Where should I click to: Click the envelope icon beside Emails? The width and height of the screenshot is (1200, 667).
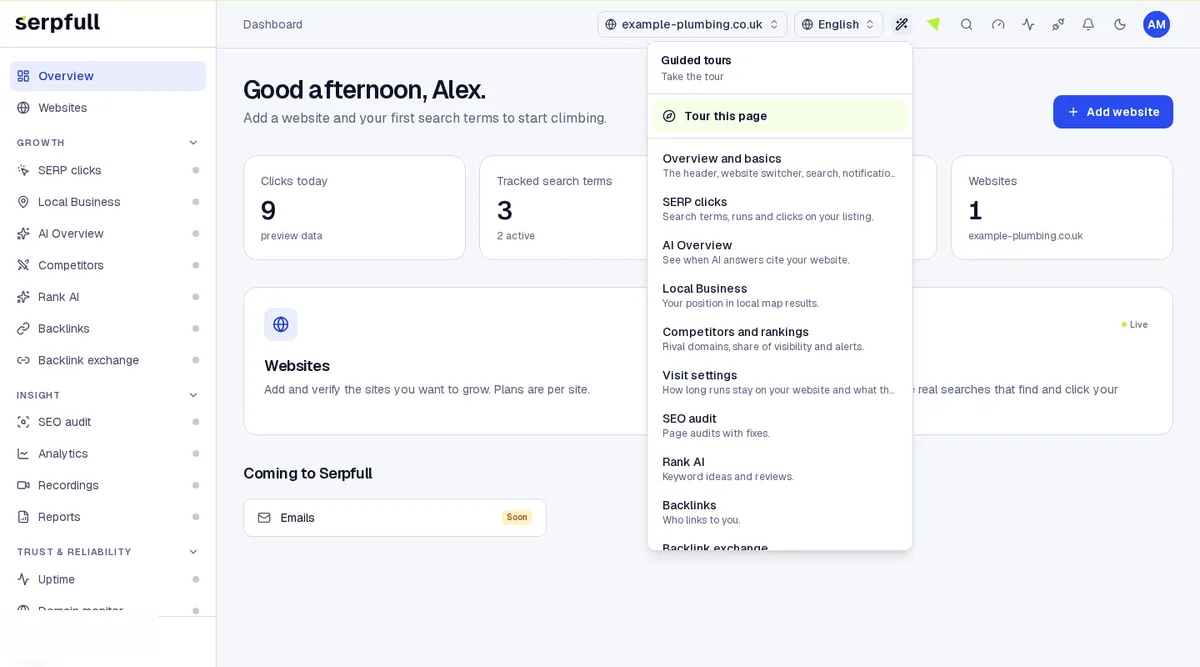tap(265, 518)
